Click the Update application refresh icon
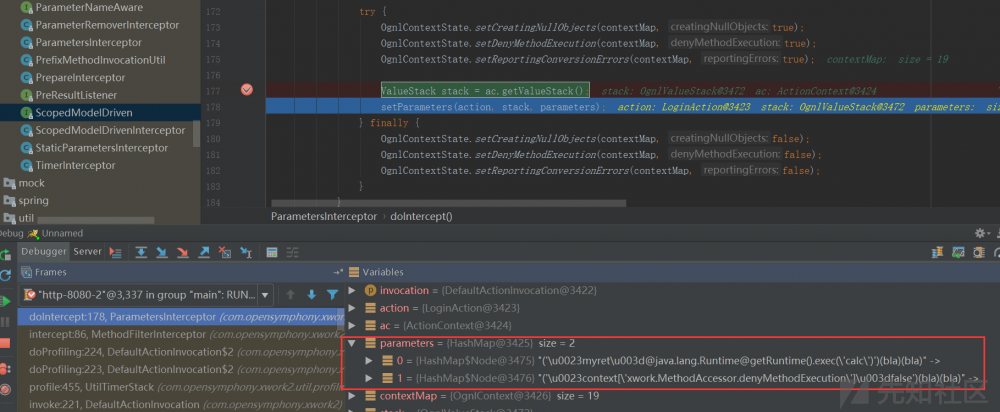 5,276
